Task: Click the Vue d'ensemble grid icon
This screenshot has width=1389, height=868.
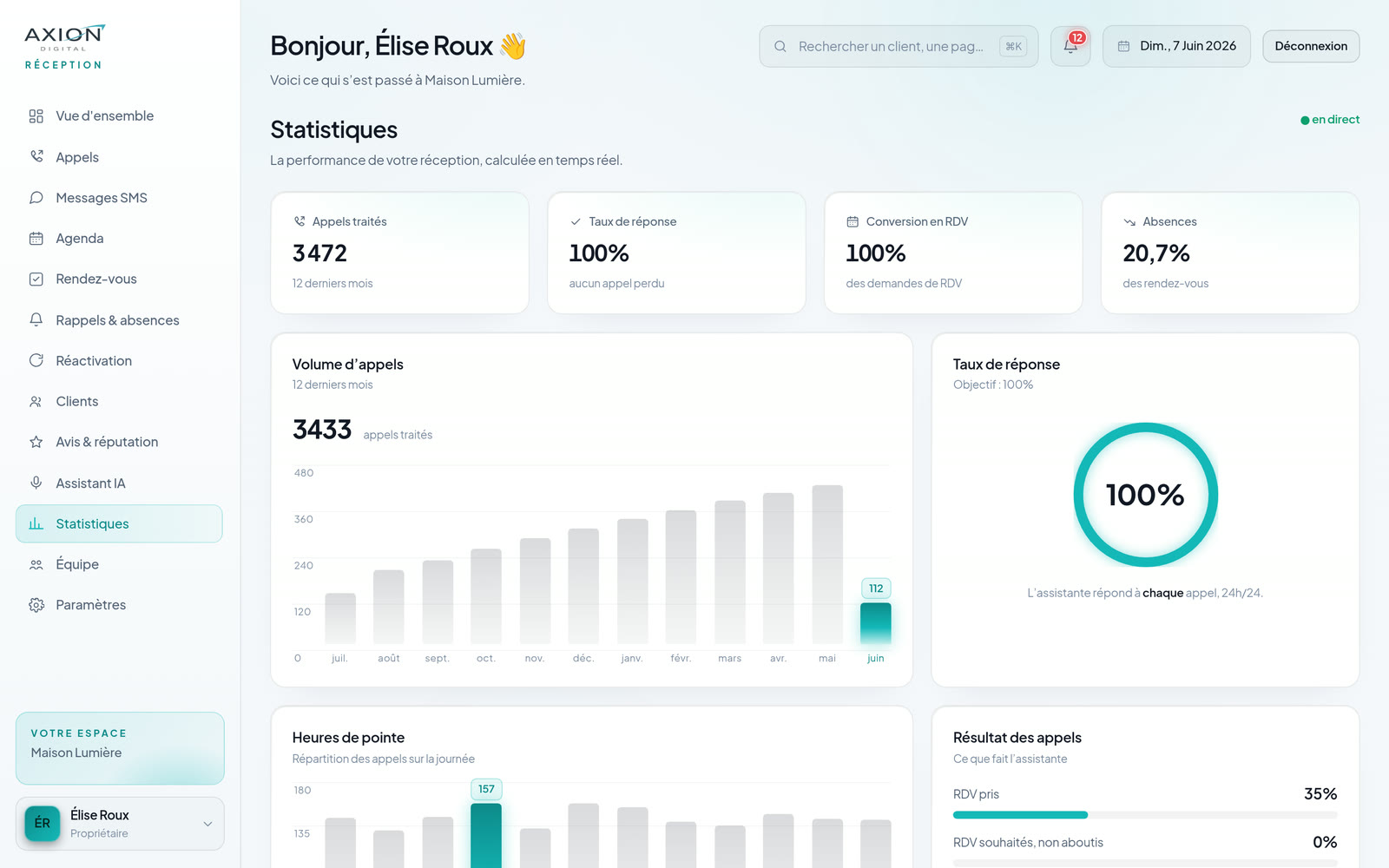Action: coord(36,116)
